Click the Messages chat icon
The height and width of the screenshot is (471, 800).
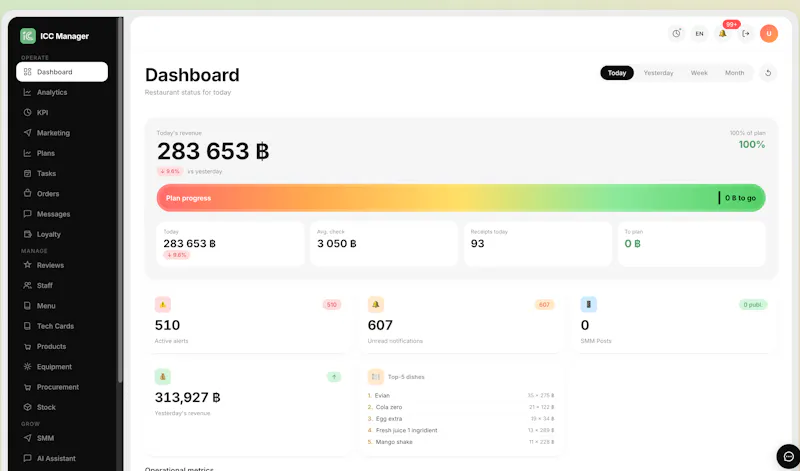(28, 214)
